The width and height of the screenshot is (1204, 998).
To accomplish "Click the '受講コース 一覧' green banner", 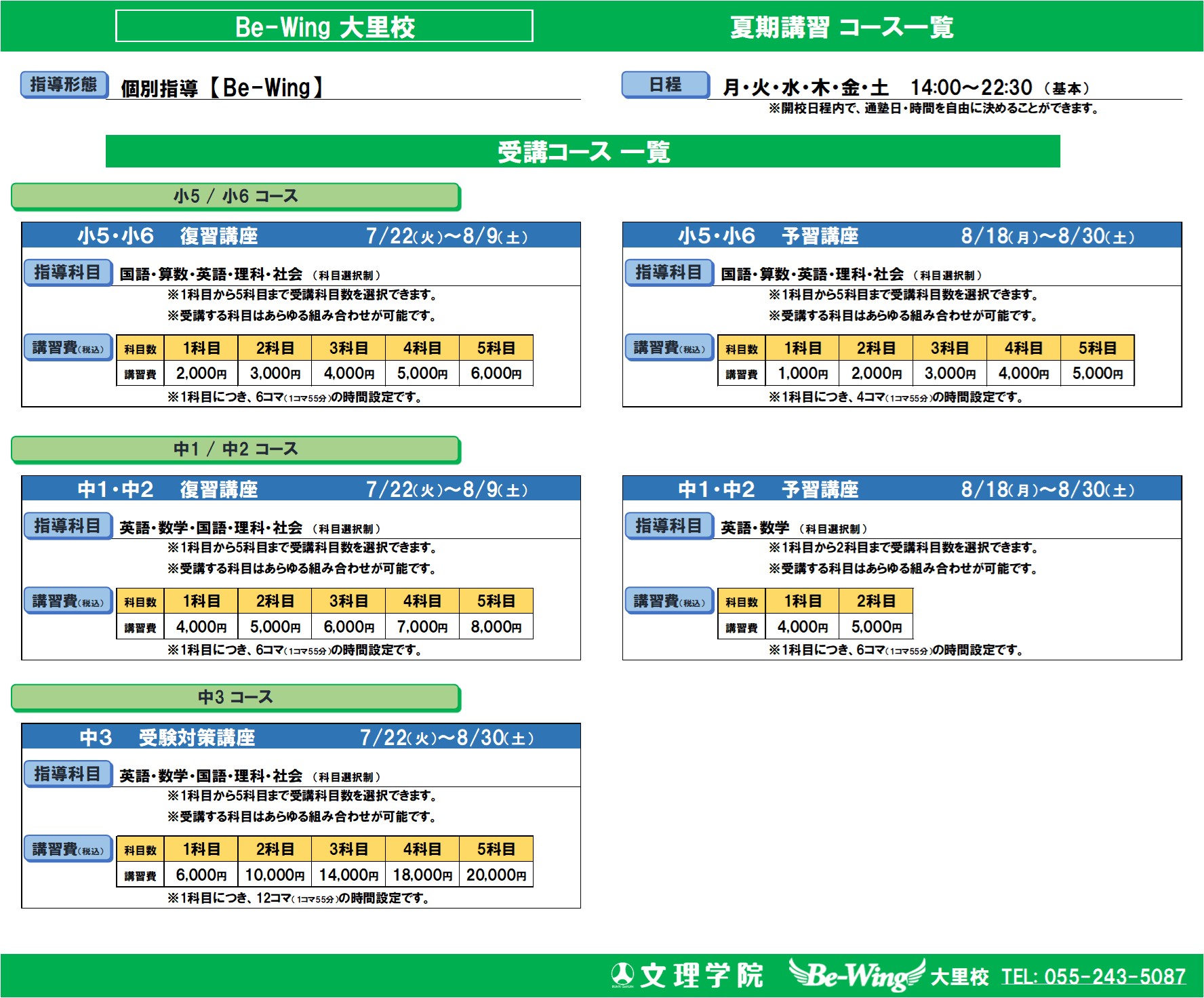I will (583, 151).
